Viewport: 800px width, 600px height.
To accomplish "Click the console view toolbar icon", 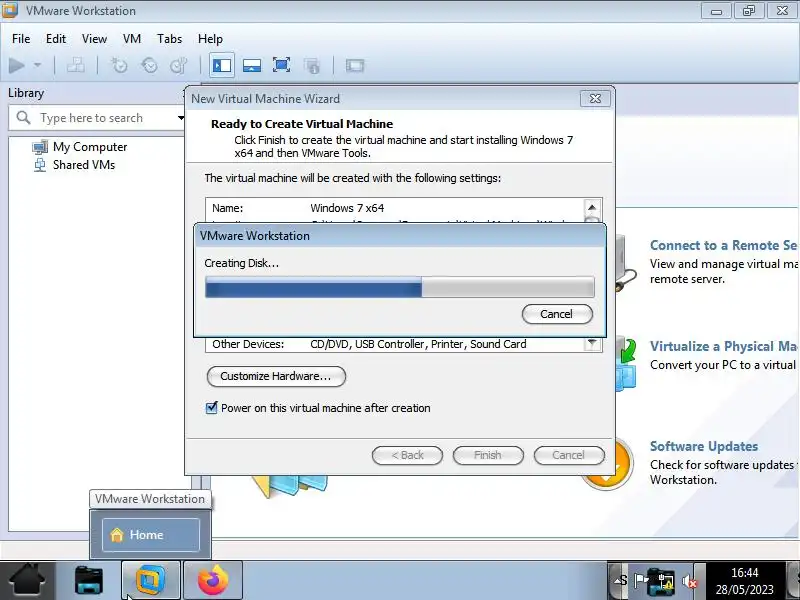I will click(355, 65).
